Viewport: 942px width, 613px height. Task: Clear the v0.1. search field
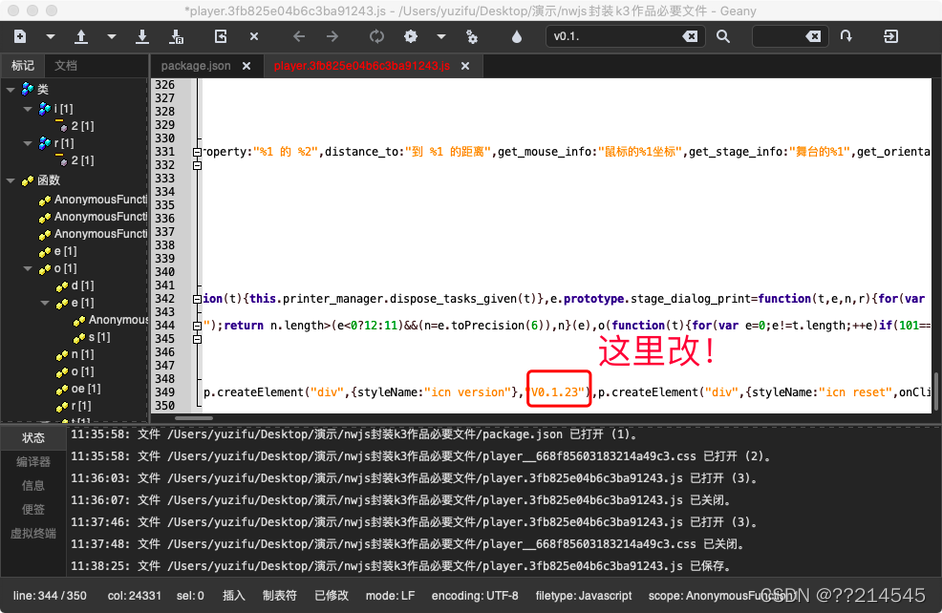(690, 37)
